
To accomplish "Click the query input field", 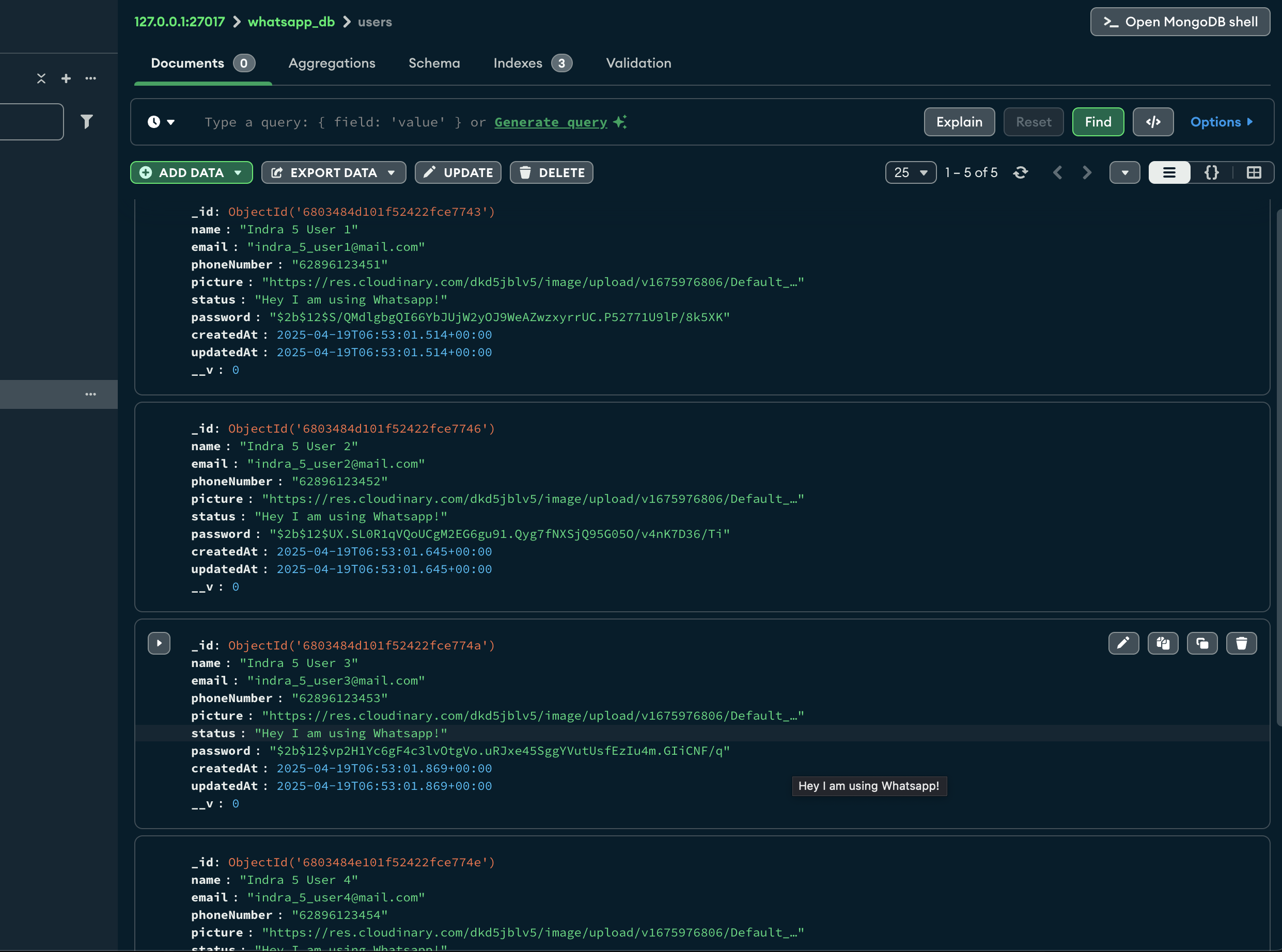I will tap(403, 122).
